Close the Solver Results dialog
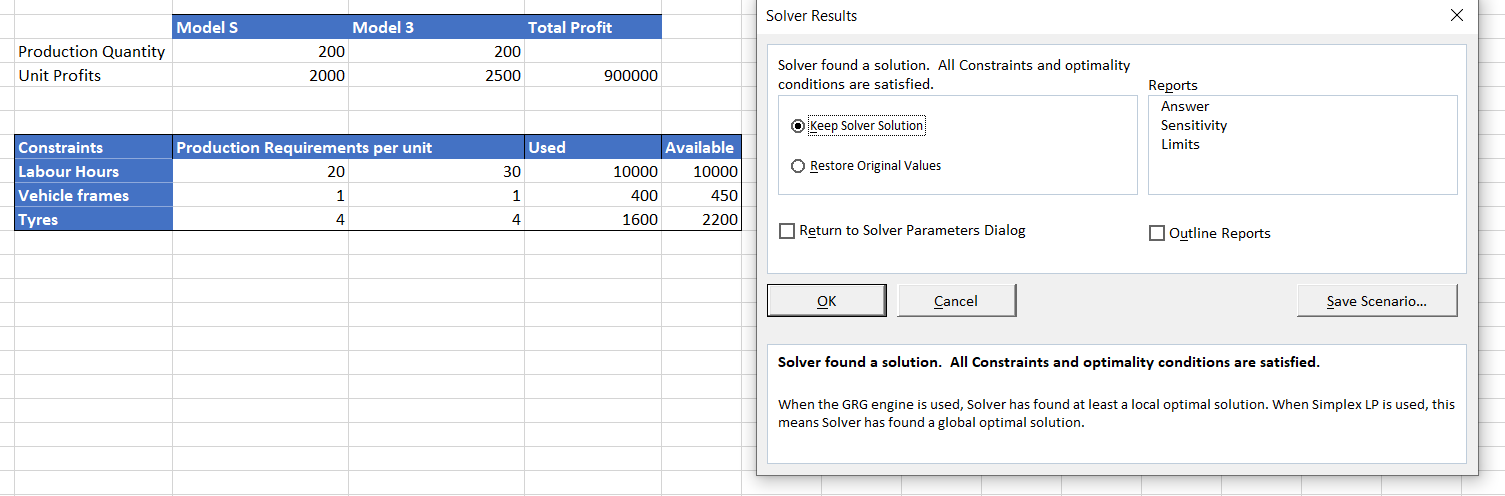 click(x=1456, y=16)
